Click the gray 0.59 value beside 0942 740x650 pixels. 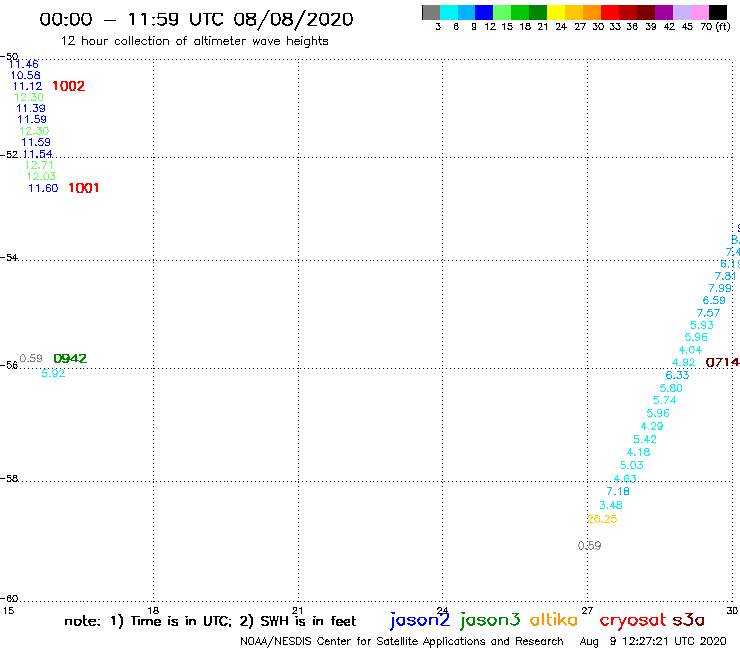[31, 358]
